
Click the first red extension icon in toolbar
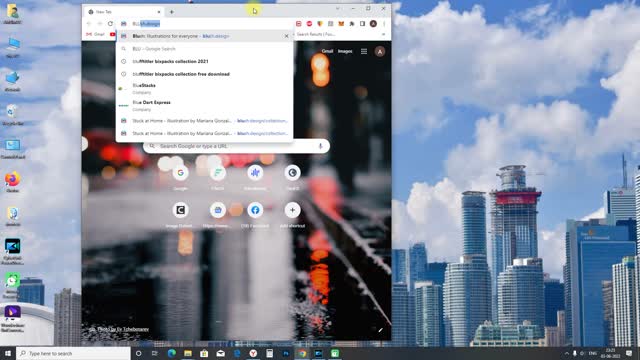(x=298, y=24)
